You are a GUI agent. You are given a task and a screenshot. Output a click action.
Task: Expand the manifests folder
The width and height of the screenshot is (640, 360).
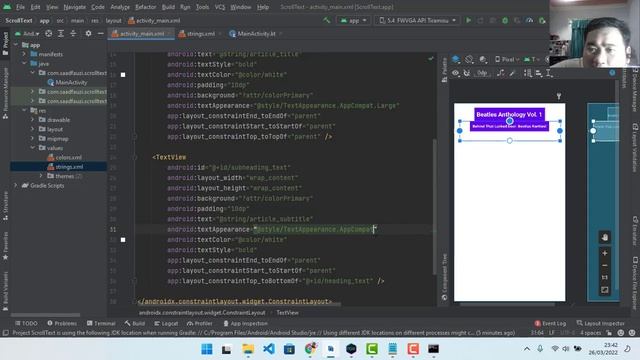(x=24, y=54)
